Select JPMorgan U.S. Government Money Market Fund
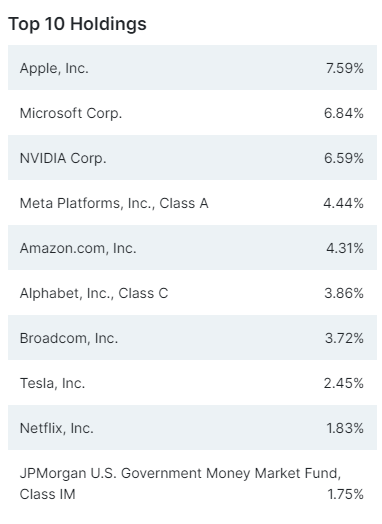Screen dimensions: 382x524 click(180, 484)
